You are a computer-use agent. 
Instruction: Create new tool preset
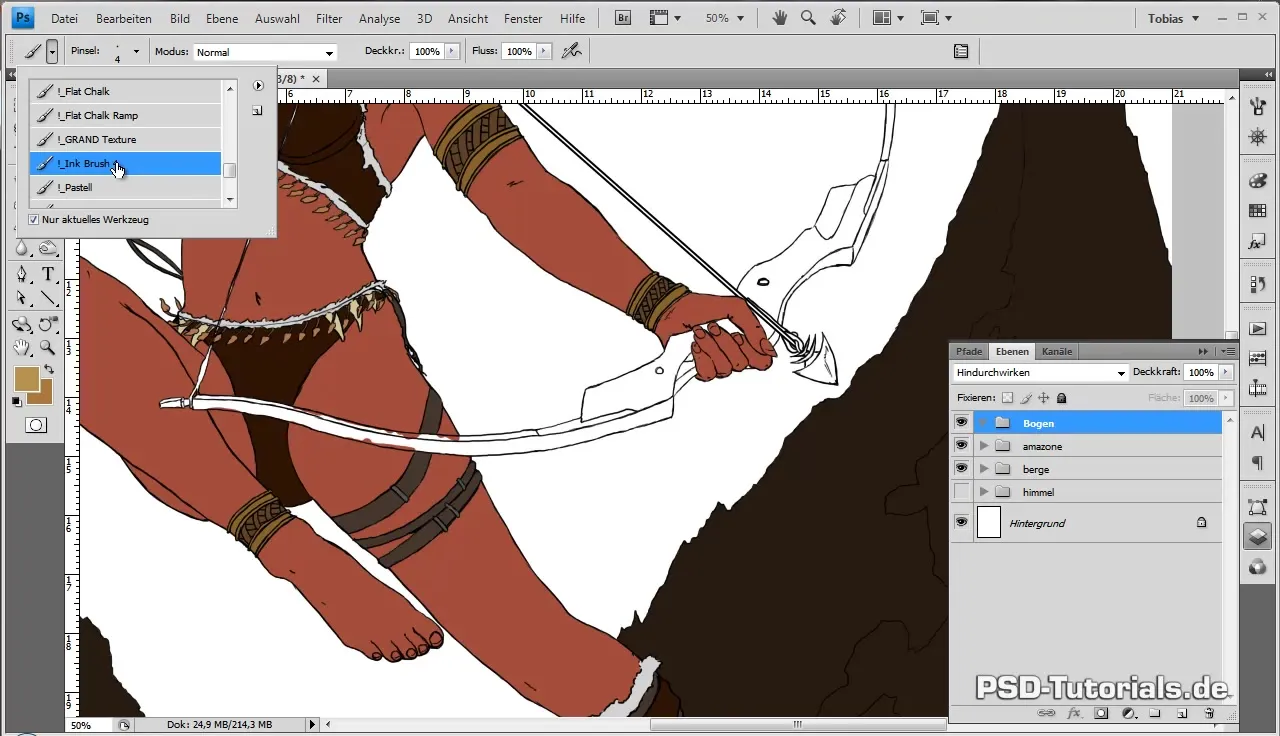257,111
